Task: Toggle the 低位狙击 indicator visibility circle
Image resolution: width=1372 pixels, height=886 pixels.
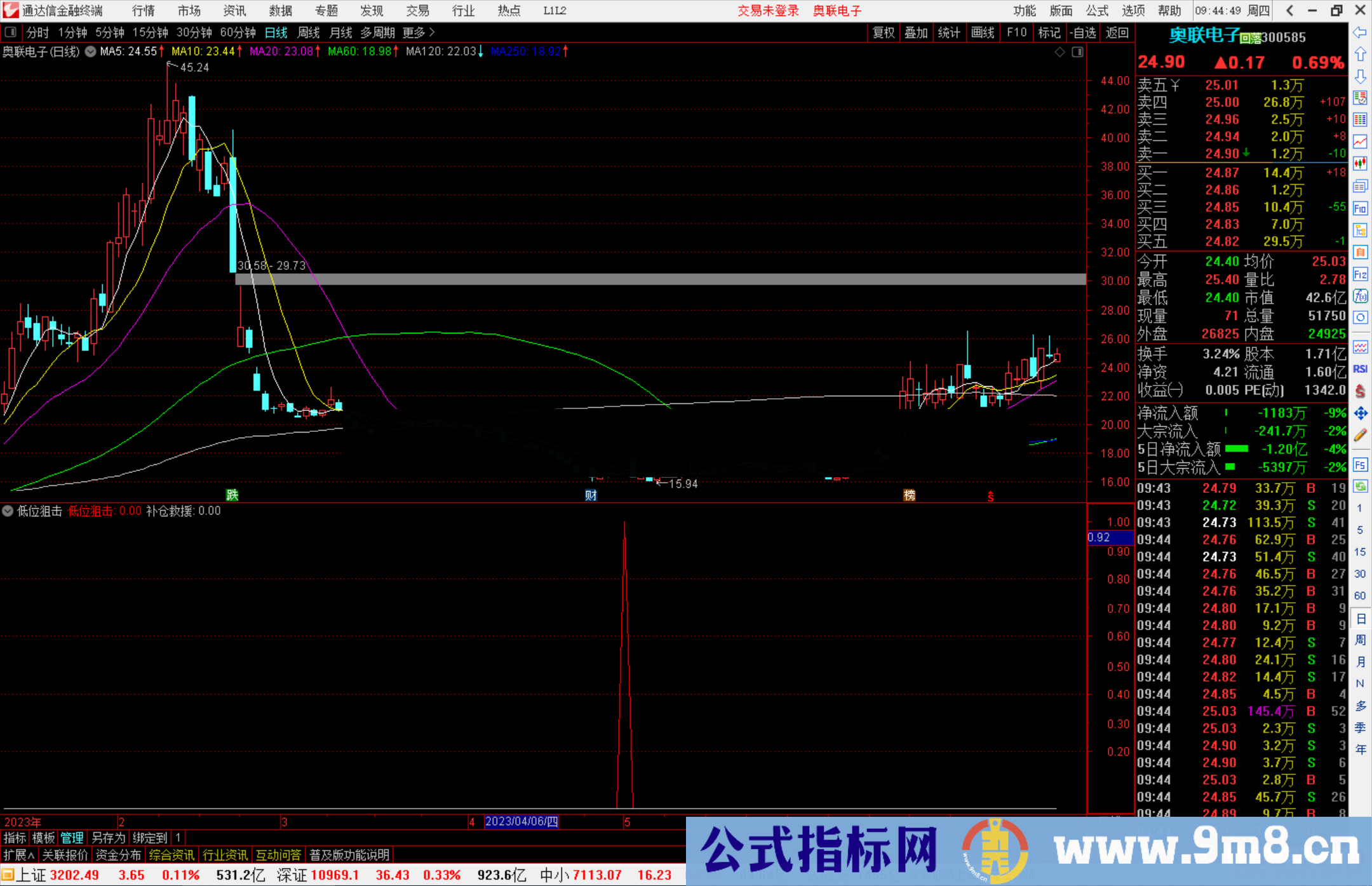Action: coord(8,511)
